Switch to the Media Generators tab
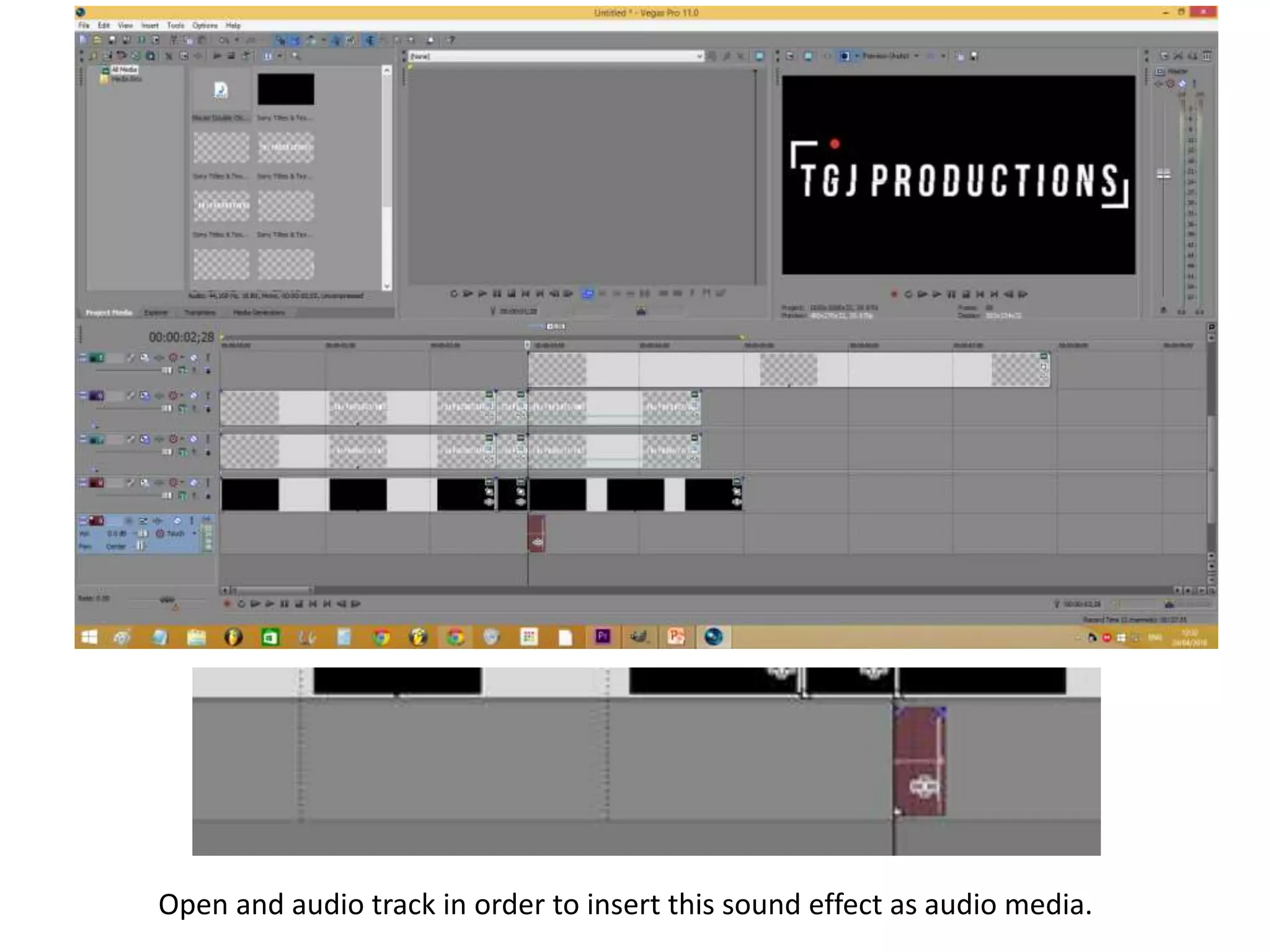1270x952 pixels. pos(259,312)
